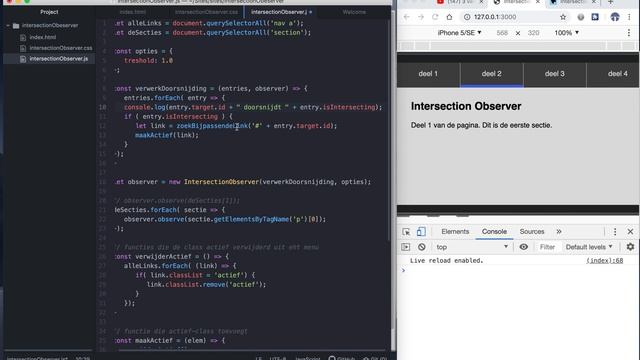640x360 pixels.
Task: Open the Sources tab in DevTools
Action: point(532,231)
